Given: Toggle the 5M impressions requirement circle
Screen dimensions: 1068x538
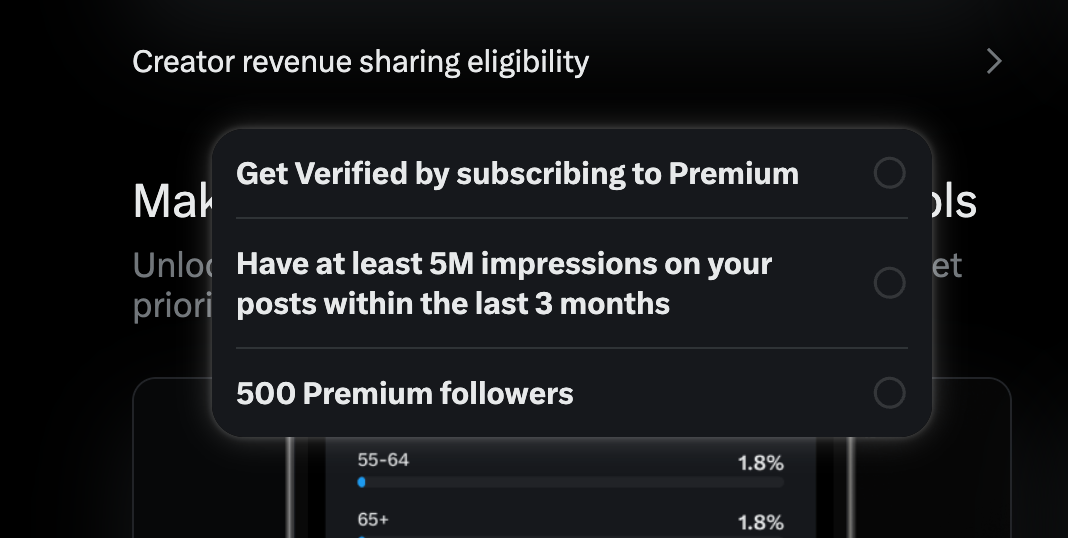Looking at the screenshot, I should click(x=889, y=283).
